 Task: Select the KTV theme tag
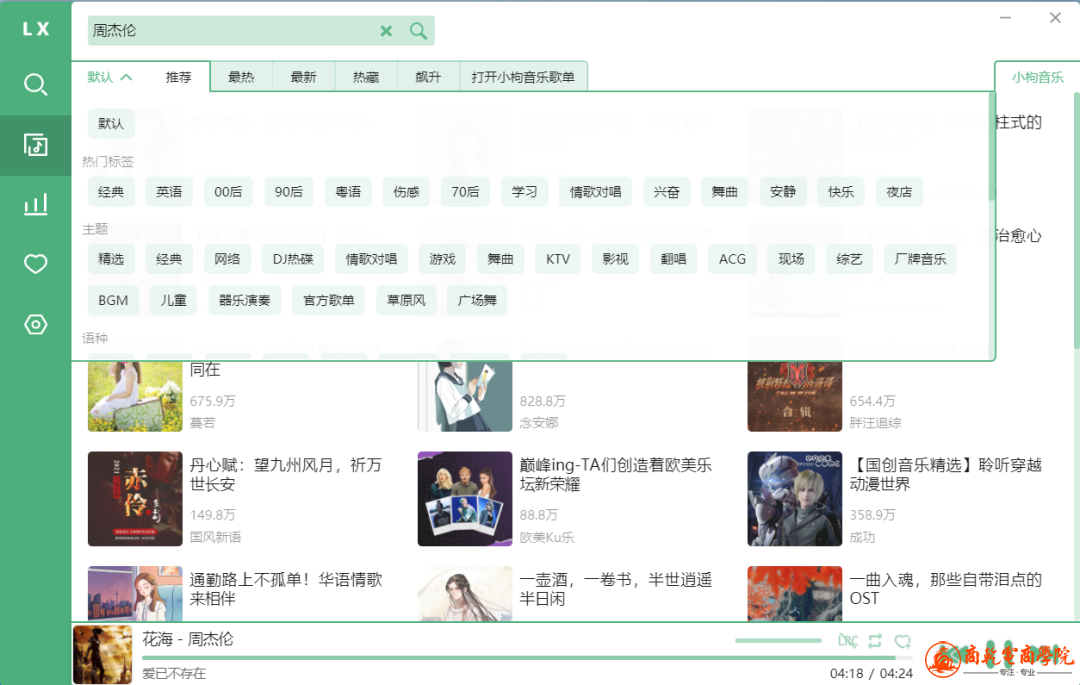(x=558, y=259)
